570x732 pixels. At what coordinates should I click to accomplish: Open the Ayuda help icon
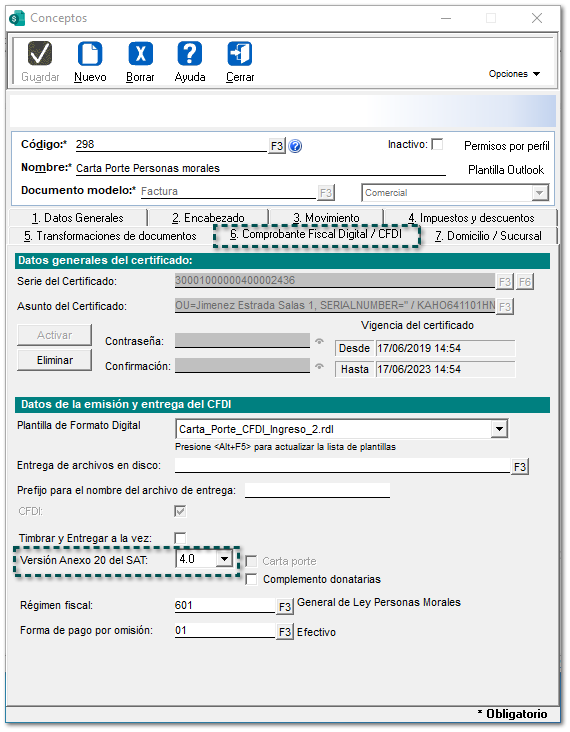pyautogui.click(x=190, y=53)
